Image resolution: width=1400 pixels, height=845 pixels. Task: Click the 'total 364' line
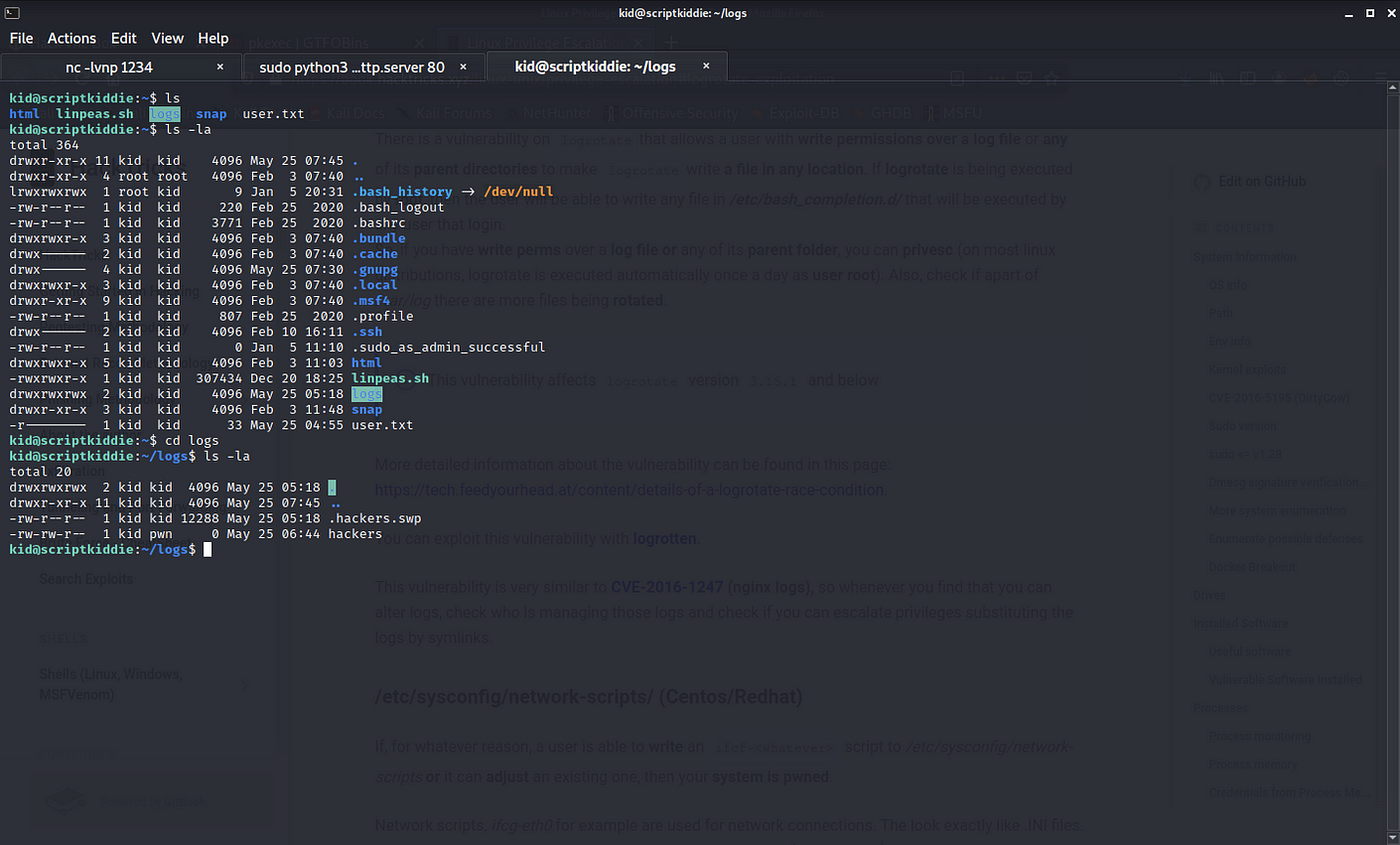click(x=43, y=145)
